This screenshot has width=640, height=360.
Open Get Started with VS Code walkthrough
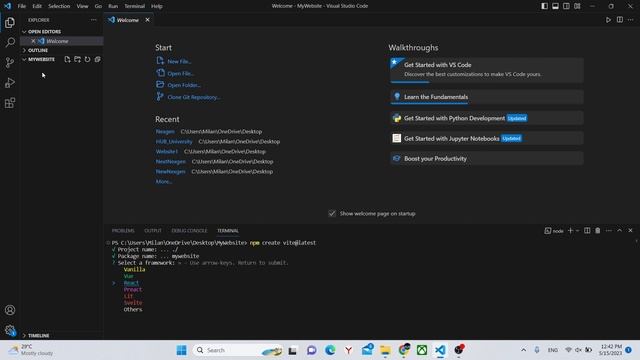[487, 70]
